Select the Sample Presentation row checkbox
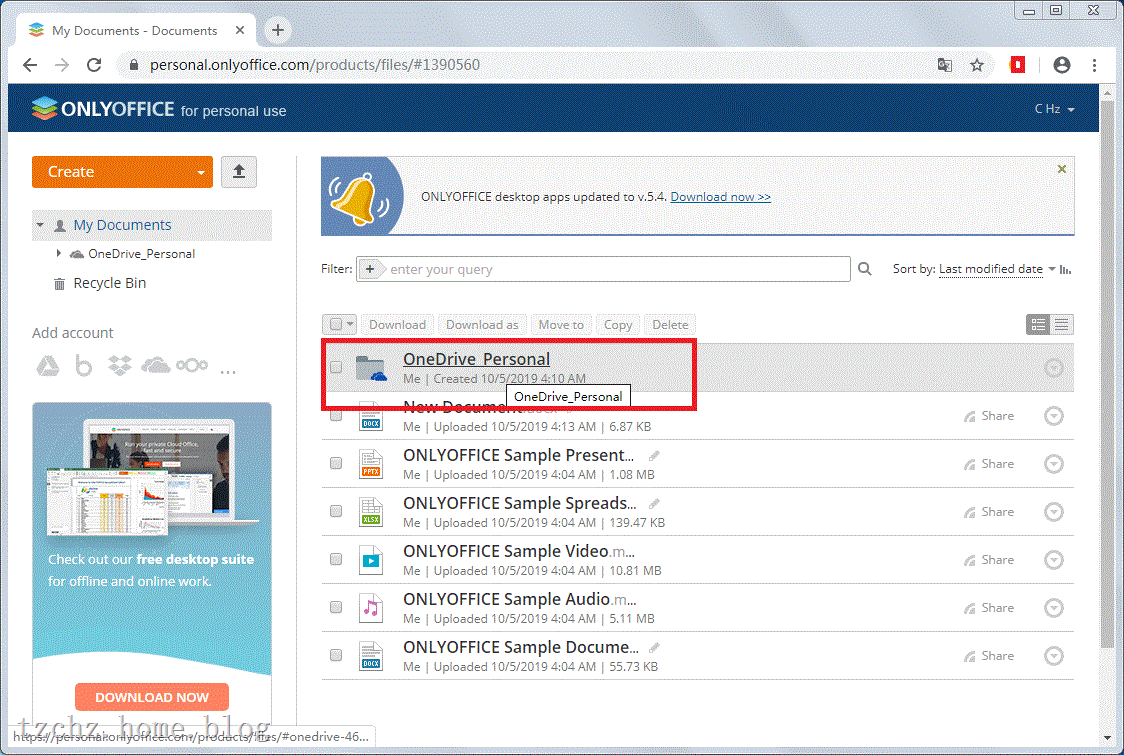The width and height of the screenshot is (1124, 755). tap(335, 463)
